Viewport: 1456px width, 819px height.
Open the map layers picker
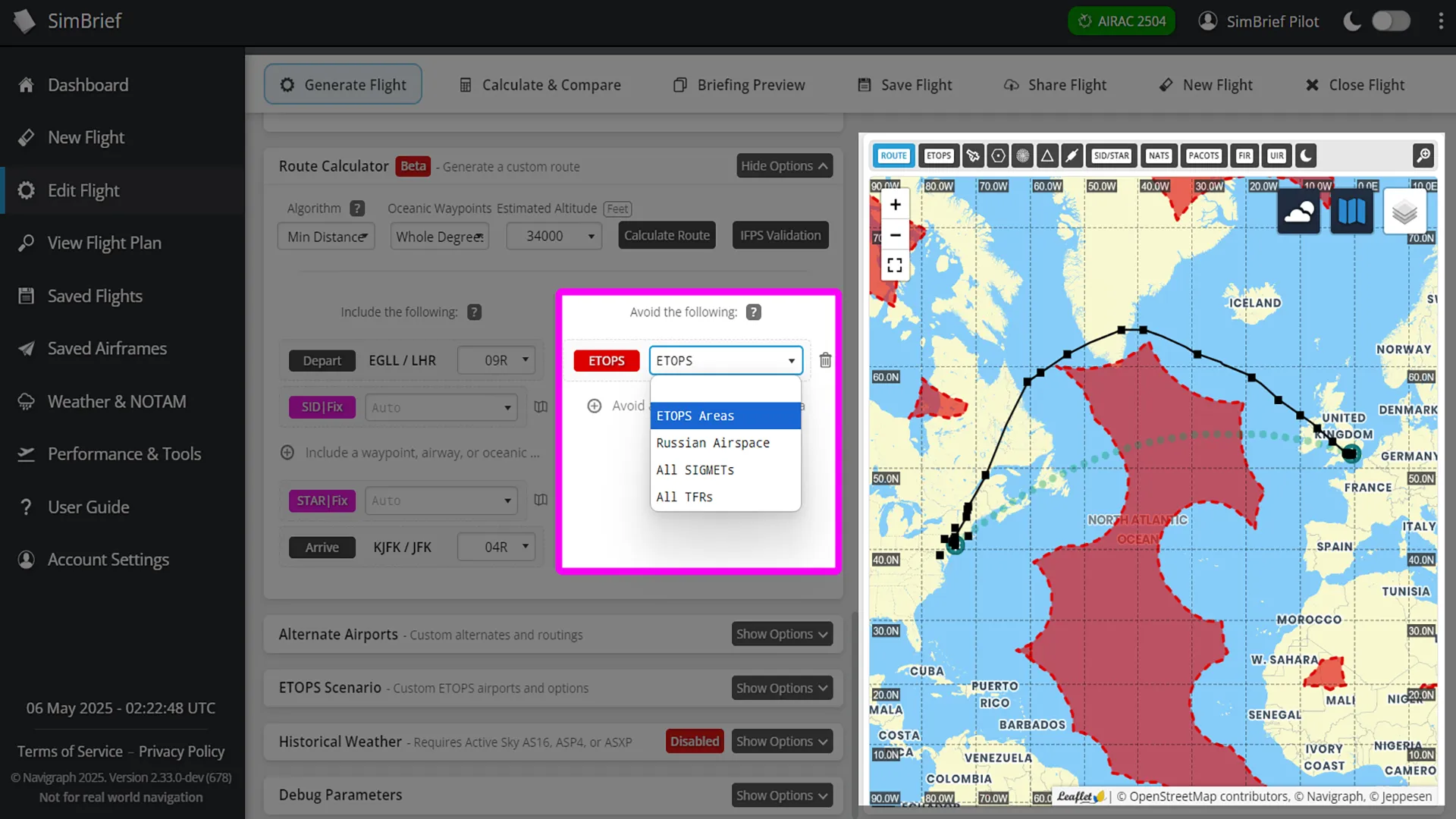(1405, 211)
